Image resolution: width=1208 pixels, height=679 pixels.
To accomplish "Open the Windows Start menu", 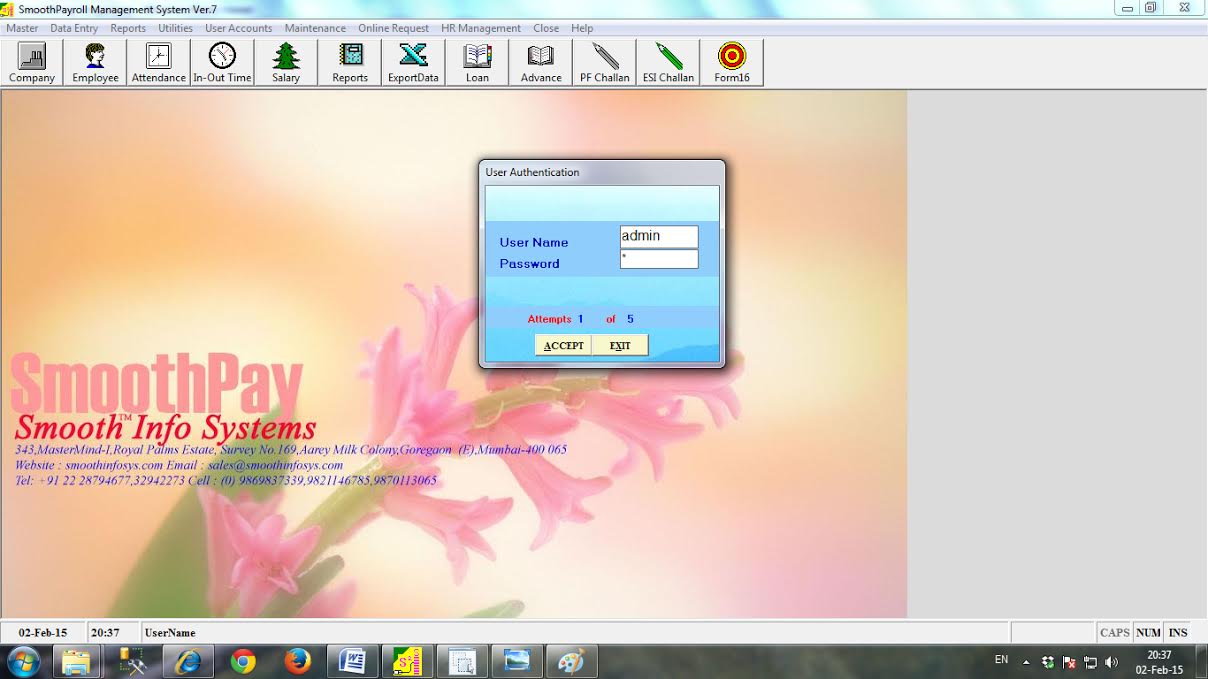I will (23, 661).
